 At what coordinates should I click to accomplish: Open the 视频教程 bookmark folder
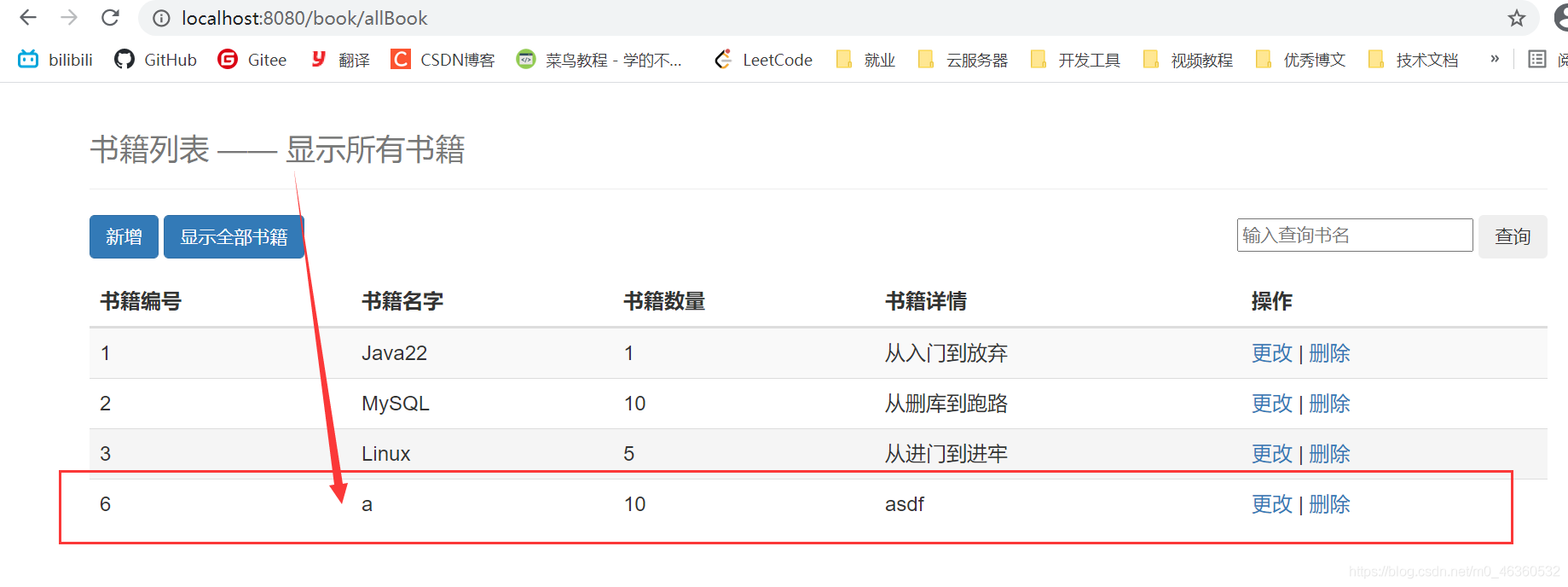coord(1188,60)
